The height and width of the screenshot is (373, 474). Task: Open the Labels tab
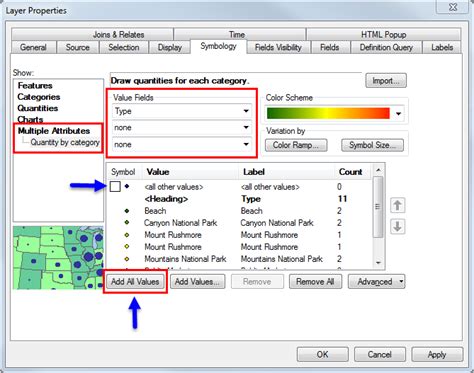tap(442, 47)
